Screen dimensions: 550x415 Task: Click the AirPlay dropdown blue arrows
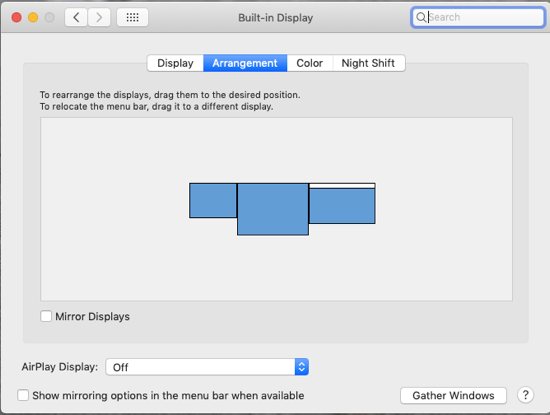pyautogui.click(x=302, y=367)
